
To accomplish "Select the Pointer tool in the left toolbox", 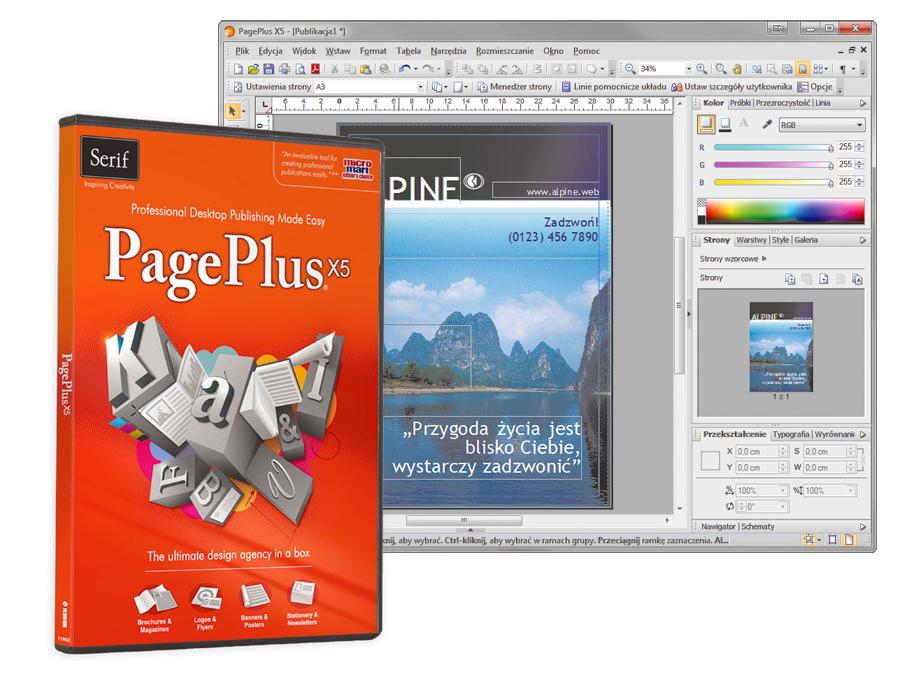I will coord(233,112).
